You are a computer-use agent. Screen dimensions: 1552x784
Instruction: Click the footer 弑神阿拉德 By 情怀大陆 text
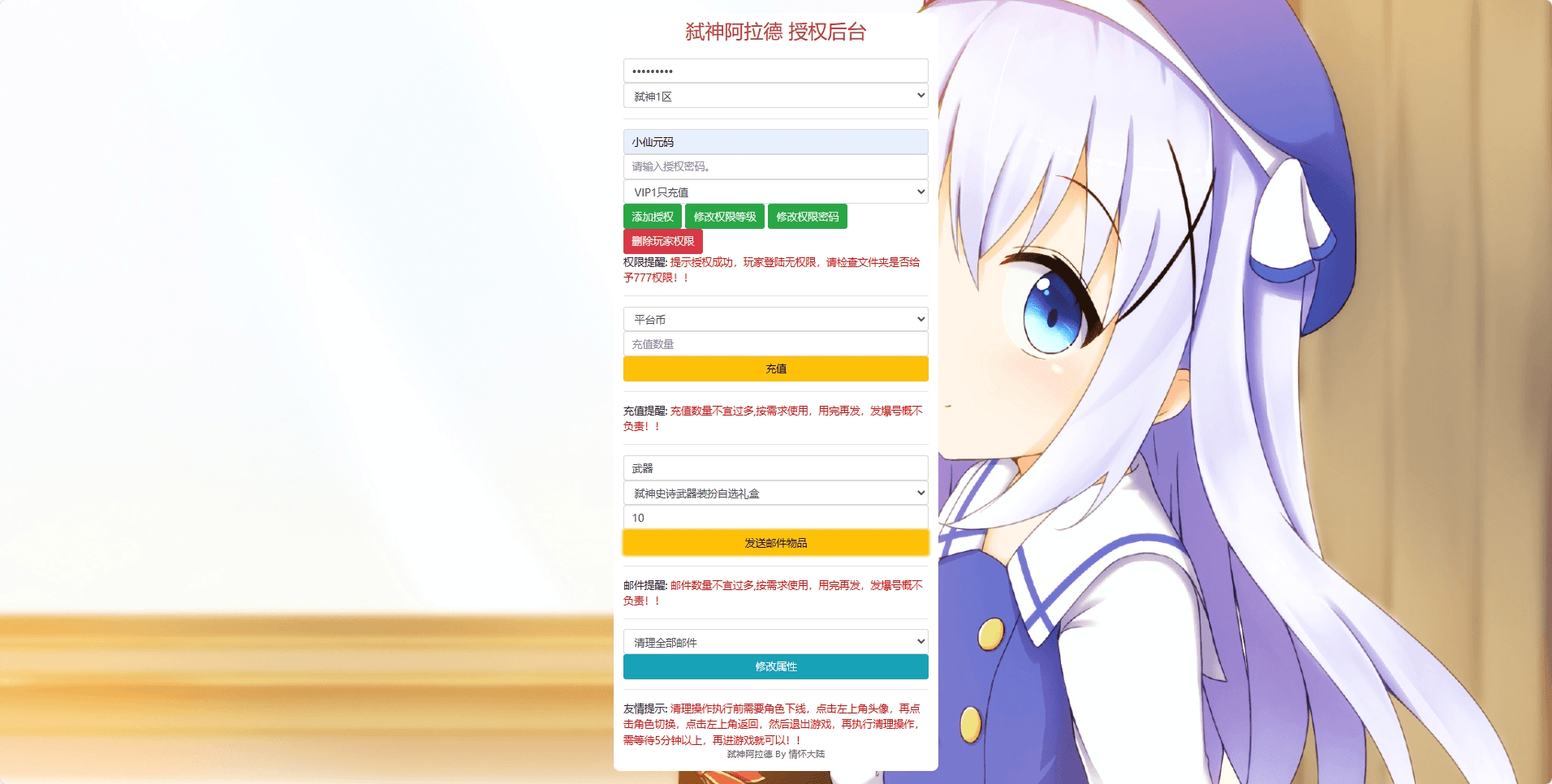(775, 754)
